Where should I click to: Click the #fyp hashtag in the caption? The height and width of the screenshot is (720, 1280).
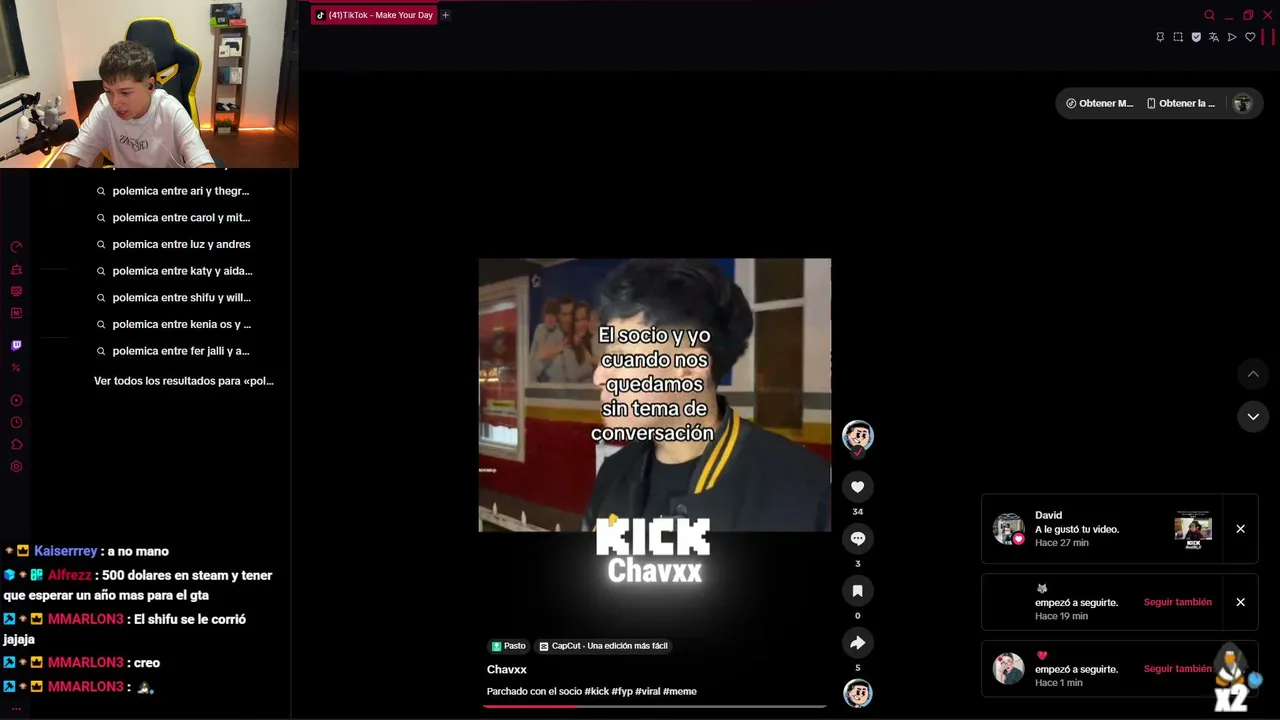621,692
